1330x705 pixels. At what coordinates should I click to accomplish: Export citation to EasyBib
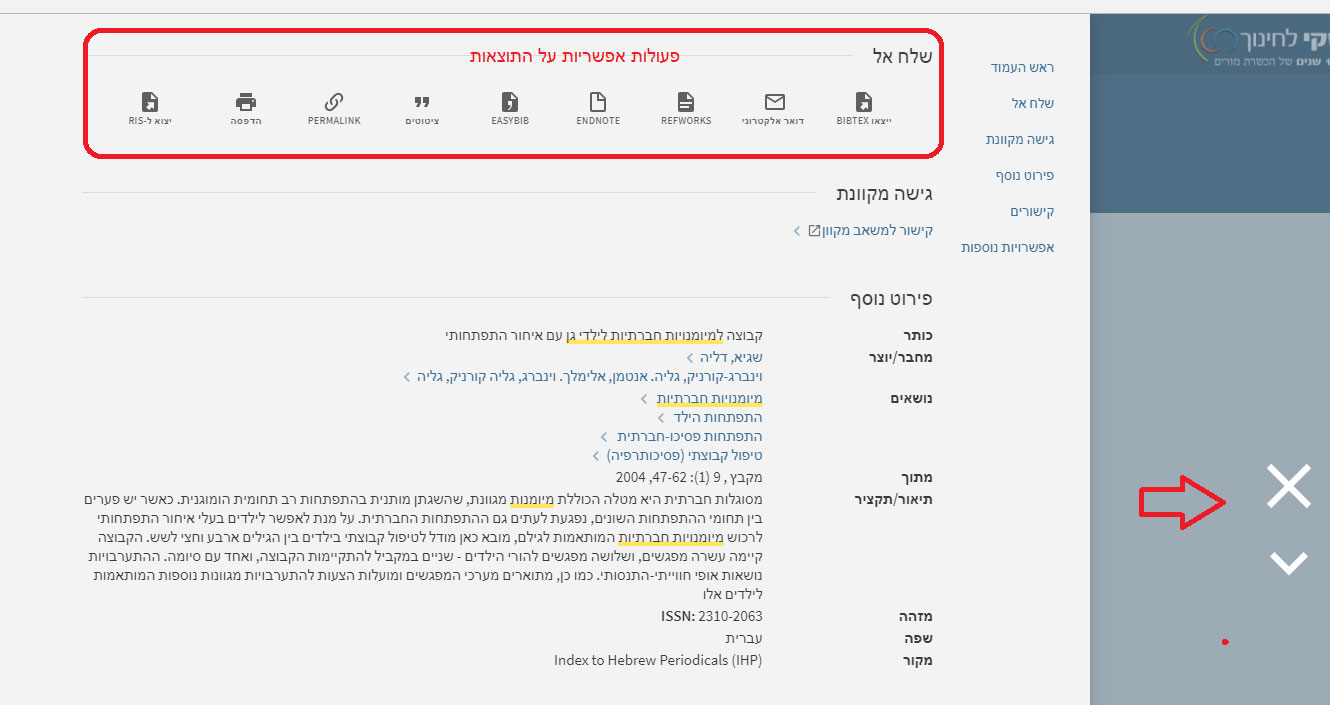click(x=510, y=102)
